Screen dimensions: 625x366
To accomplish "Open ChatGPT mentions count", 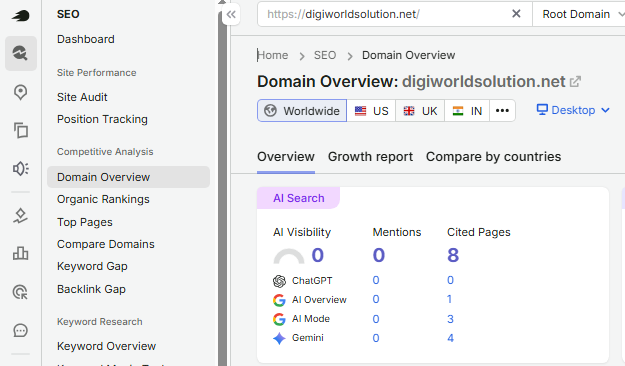I will click(376, 280).
